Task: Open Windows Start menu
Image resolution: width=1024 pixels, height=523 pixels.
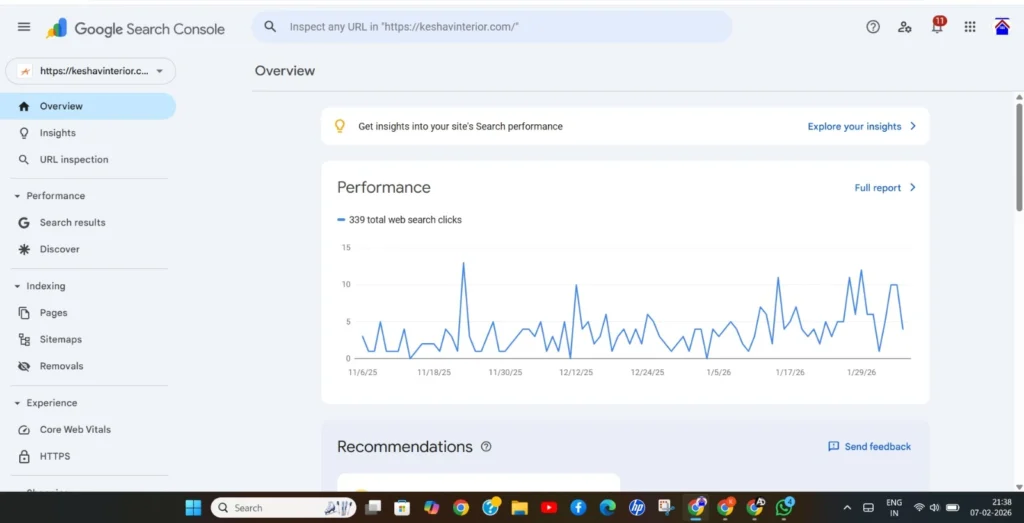Action: click(x=193, y=507)
